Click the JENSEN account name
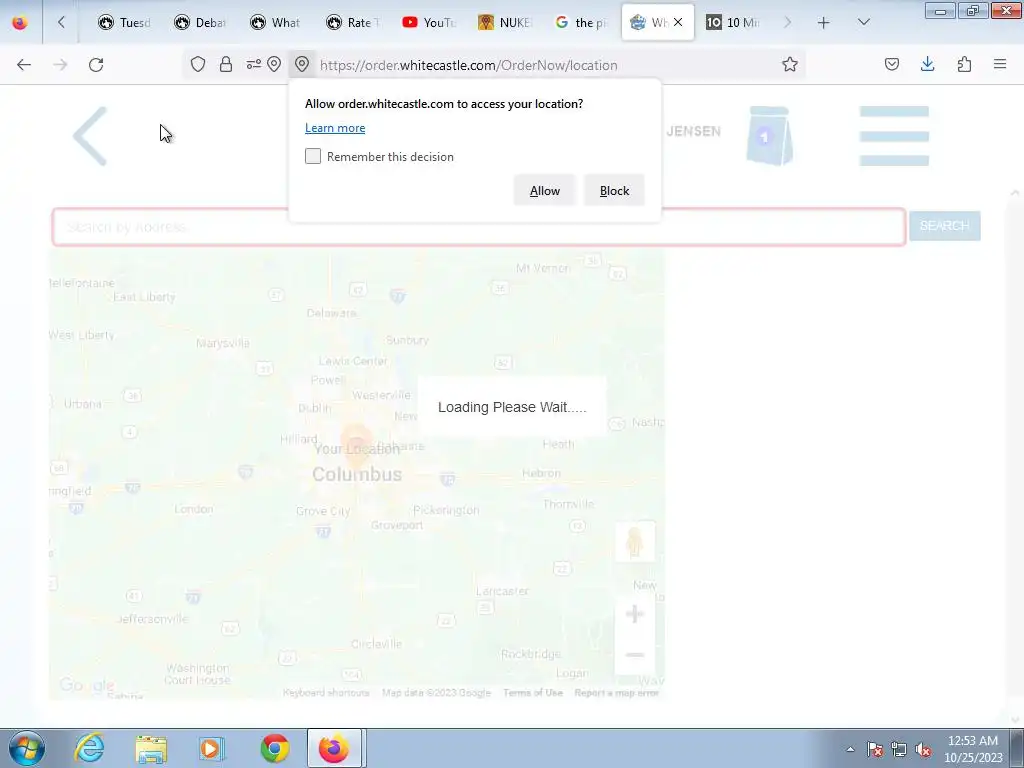Screen dimensions: 1024x768 click(x=694, y=131)
